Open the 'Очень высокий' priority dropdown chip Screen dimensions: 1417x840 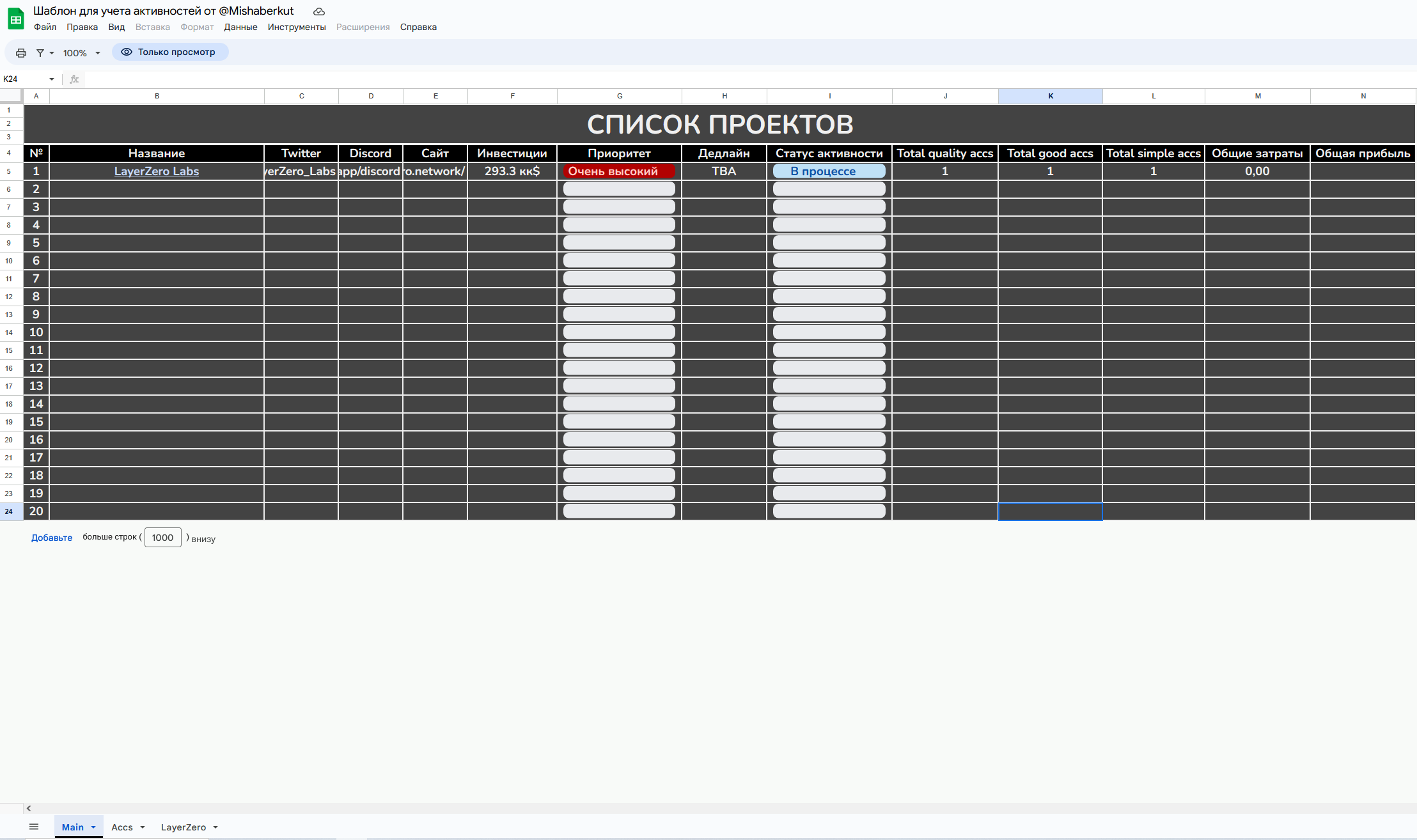tap(618, 171)
